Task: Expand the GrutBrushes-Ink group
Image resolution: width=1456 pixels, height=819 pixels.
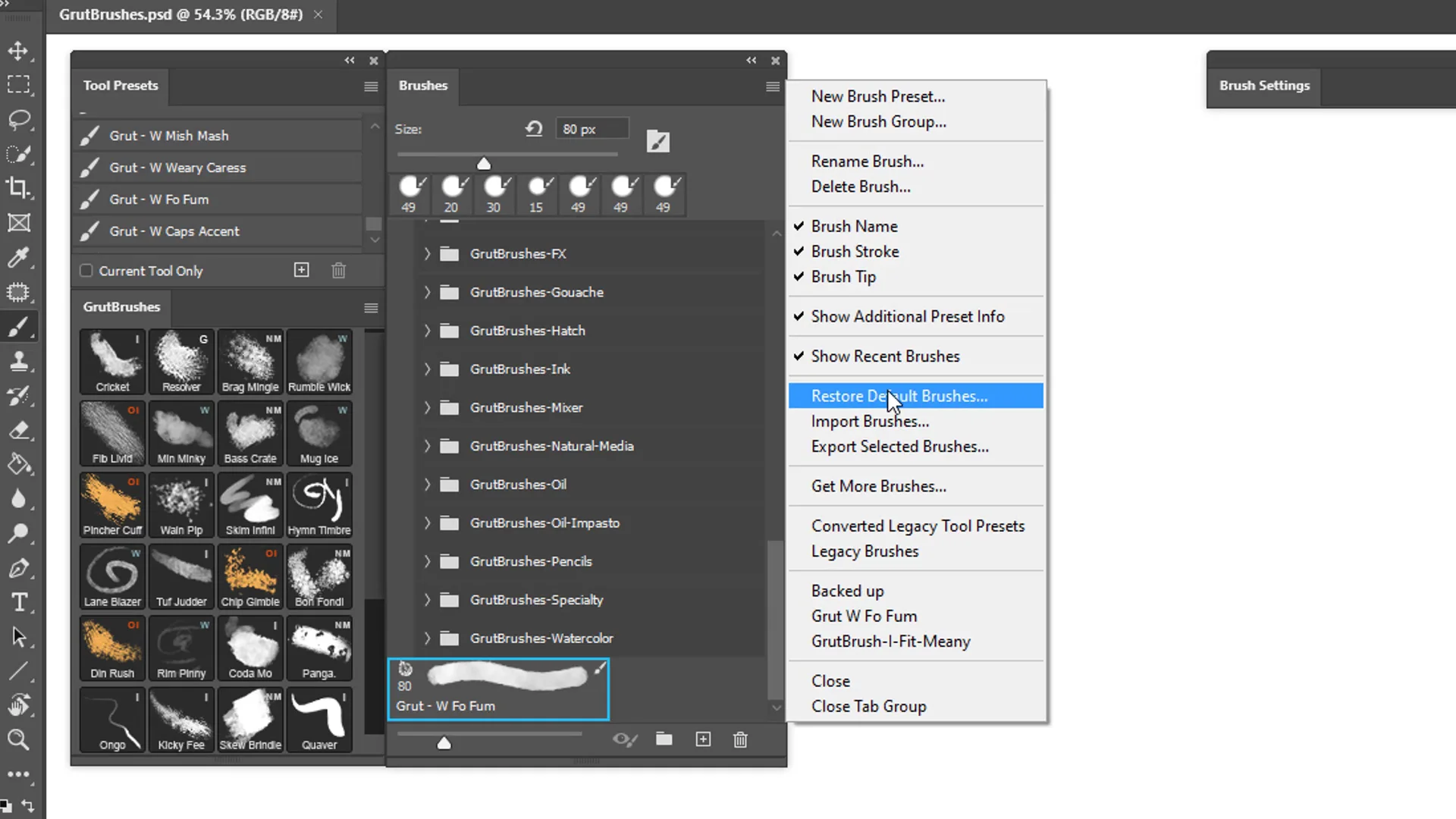Action: pos(427,369)
